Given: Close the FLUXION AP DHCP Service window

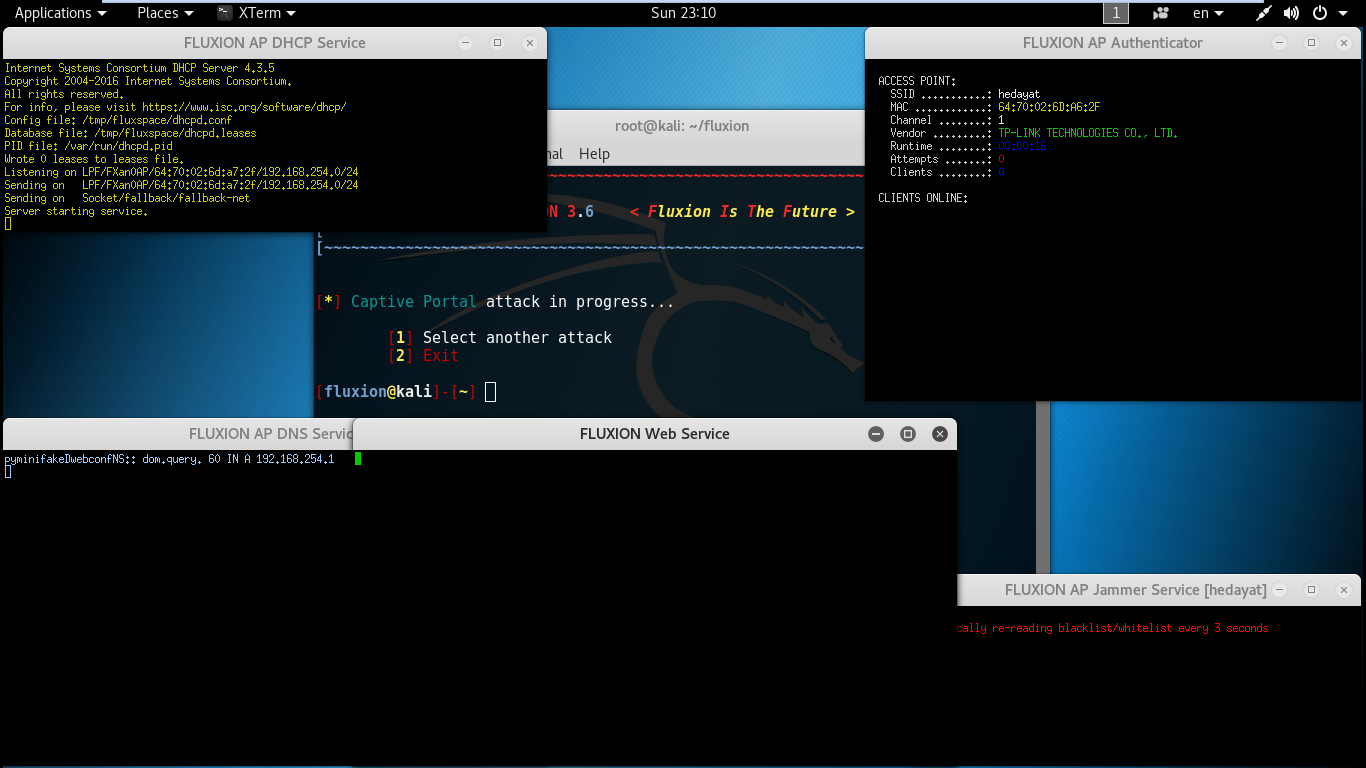Looking at the screenshot, I should [530, 43].
